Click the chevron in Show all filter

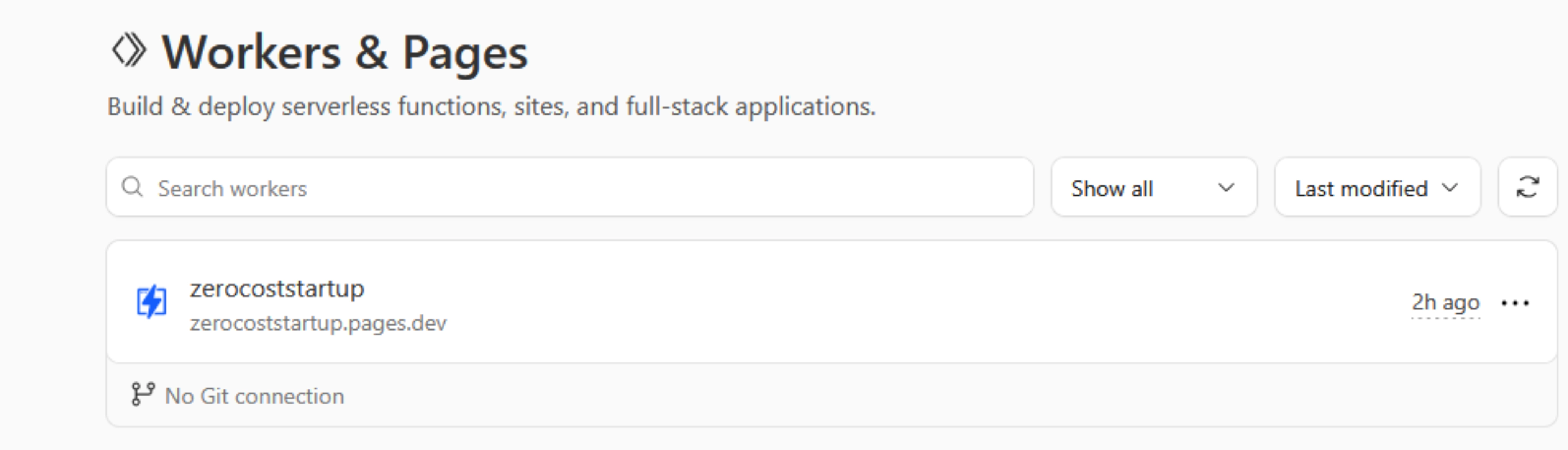point(1226,188)
